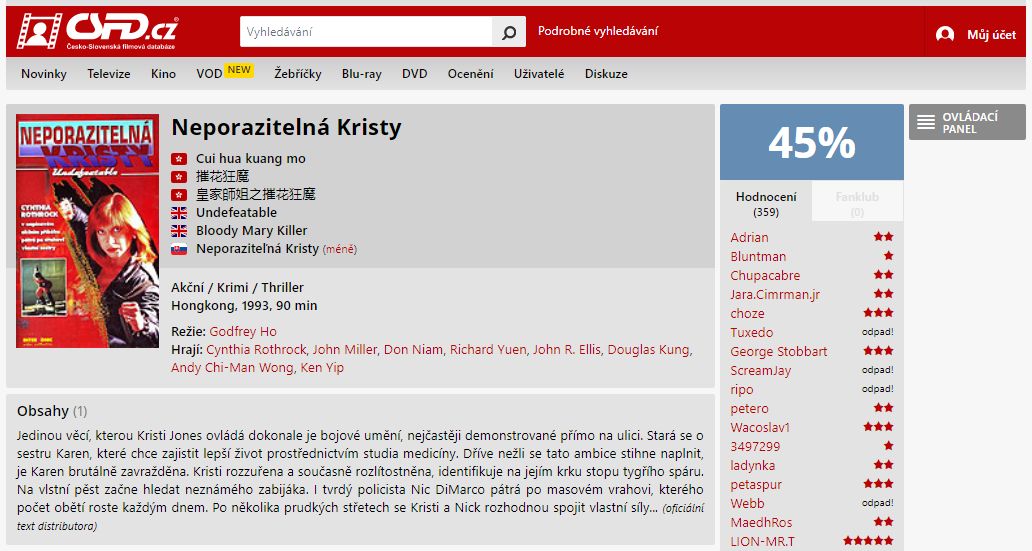Open Blu-ray menu item
The height and width of the screenshot is (551, 1032).
click(361, 74)
